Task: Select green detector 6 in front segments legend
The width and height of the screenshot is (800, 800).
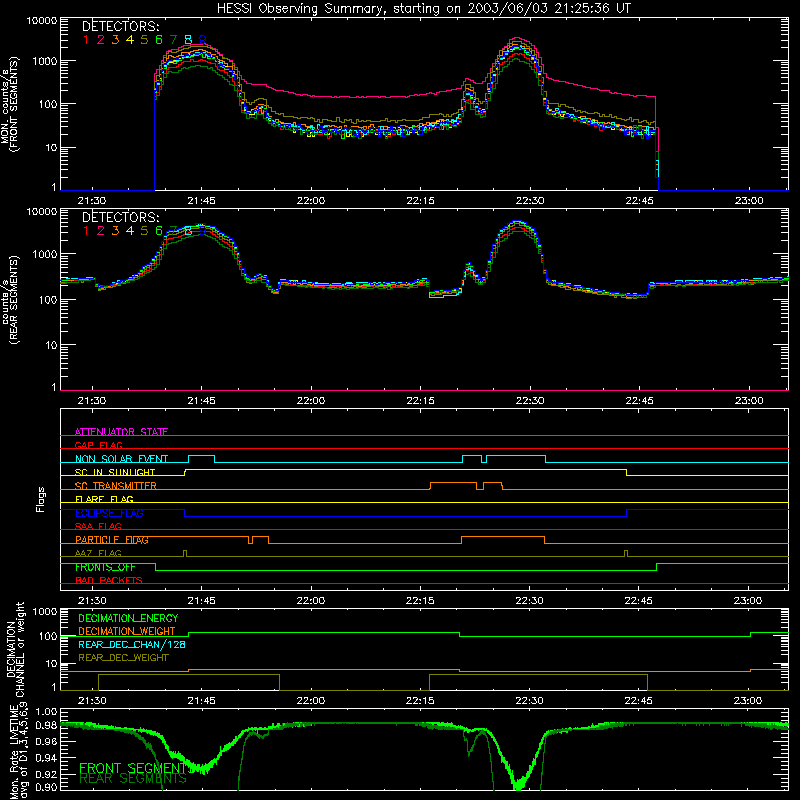Action: (159, 40)
